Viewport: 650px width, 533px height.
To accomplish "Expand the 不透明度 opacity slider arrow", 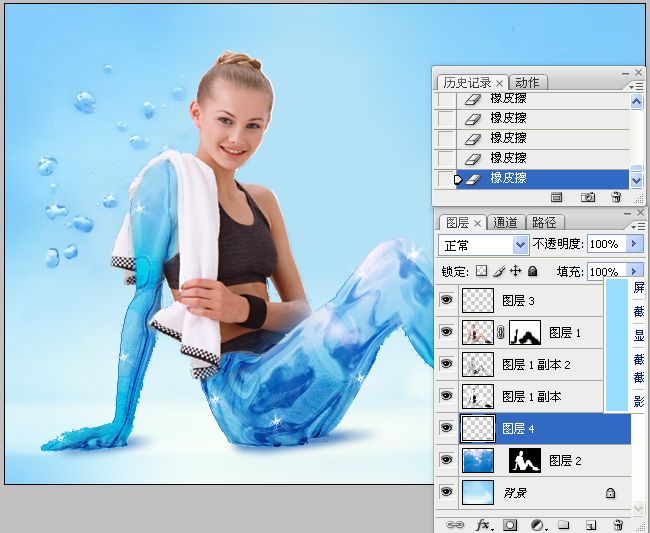I will 635,244.
